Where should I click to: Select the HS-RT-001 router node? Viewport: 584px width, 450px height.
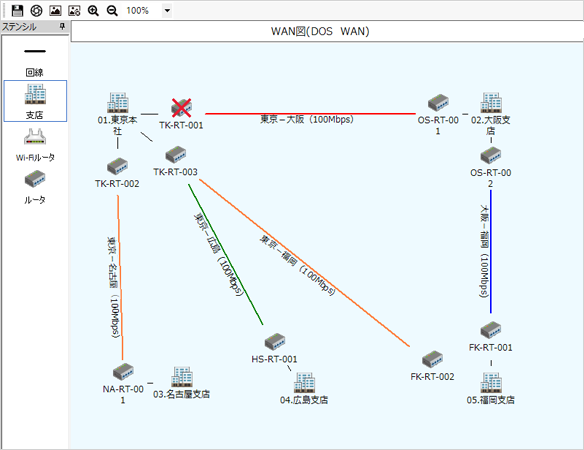point(274,349)
